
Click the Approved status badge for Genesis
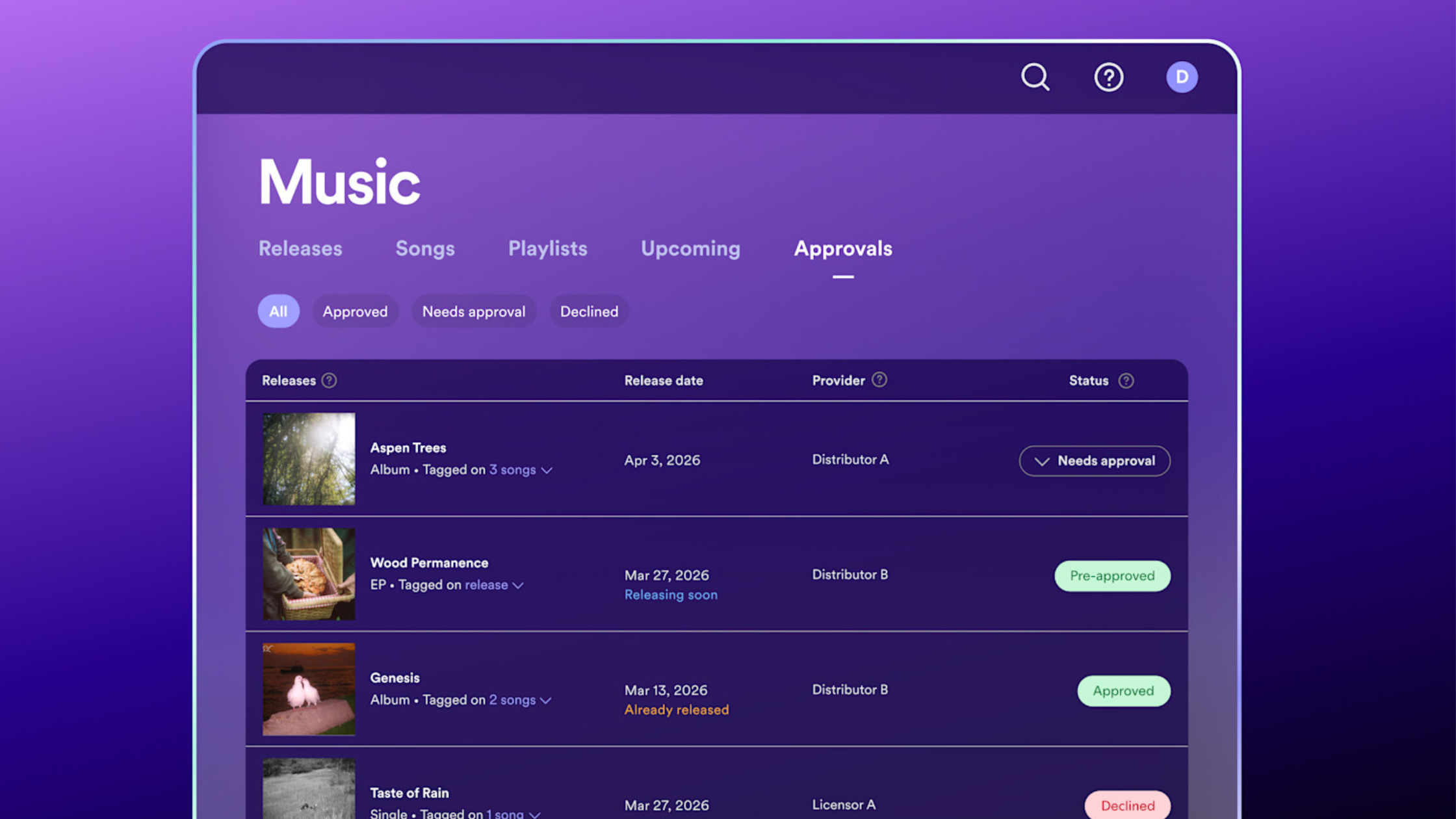[1124, 691]
